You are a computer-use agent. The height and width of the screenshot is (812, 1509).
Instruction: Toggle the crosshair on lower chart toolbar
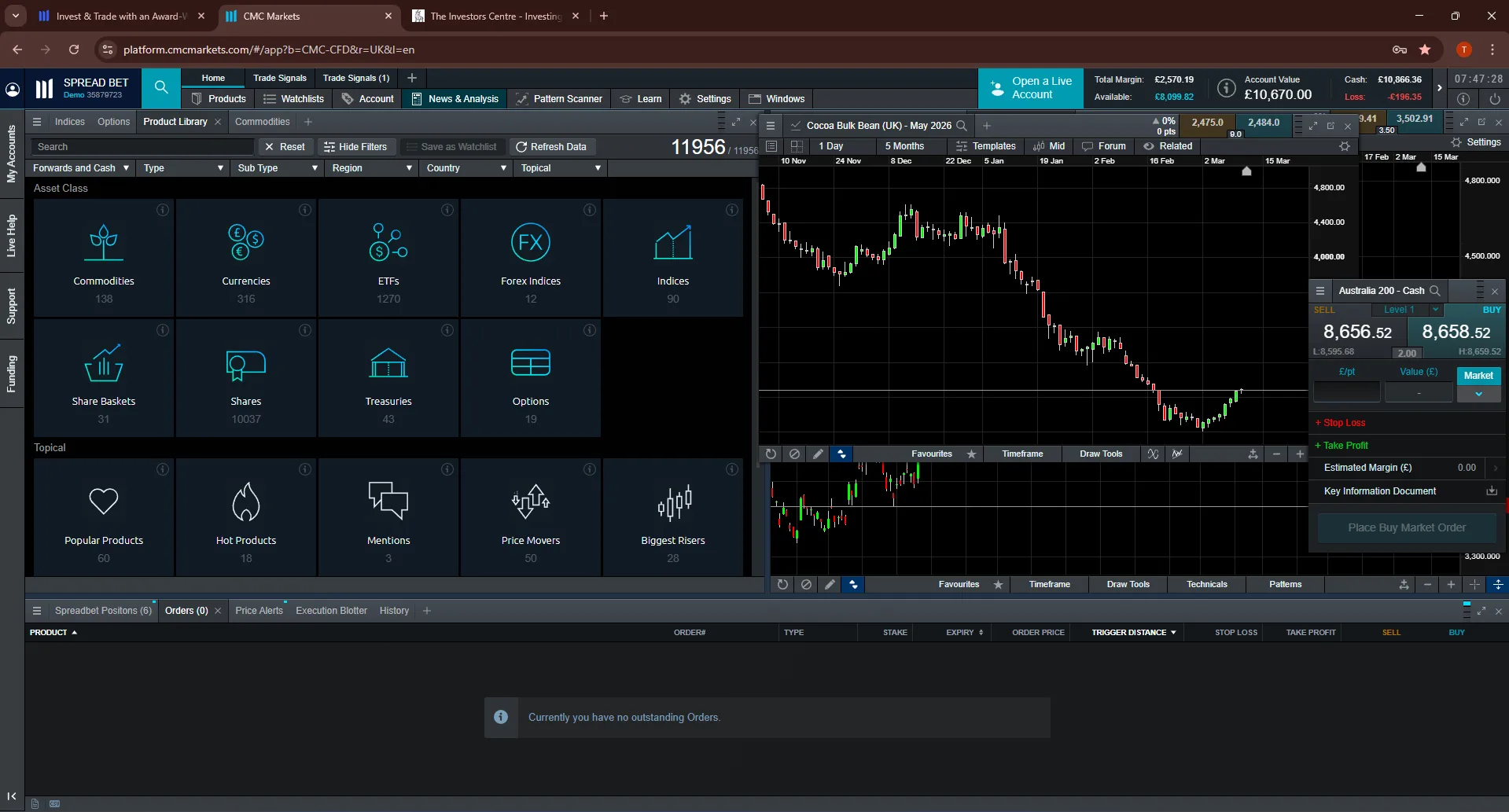1474,584
